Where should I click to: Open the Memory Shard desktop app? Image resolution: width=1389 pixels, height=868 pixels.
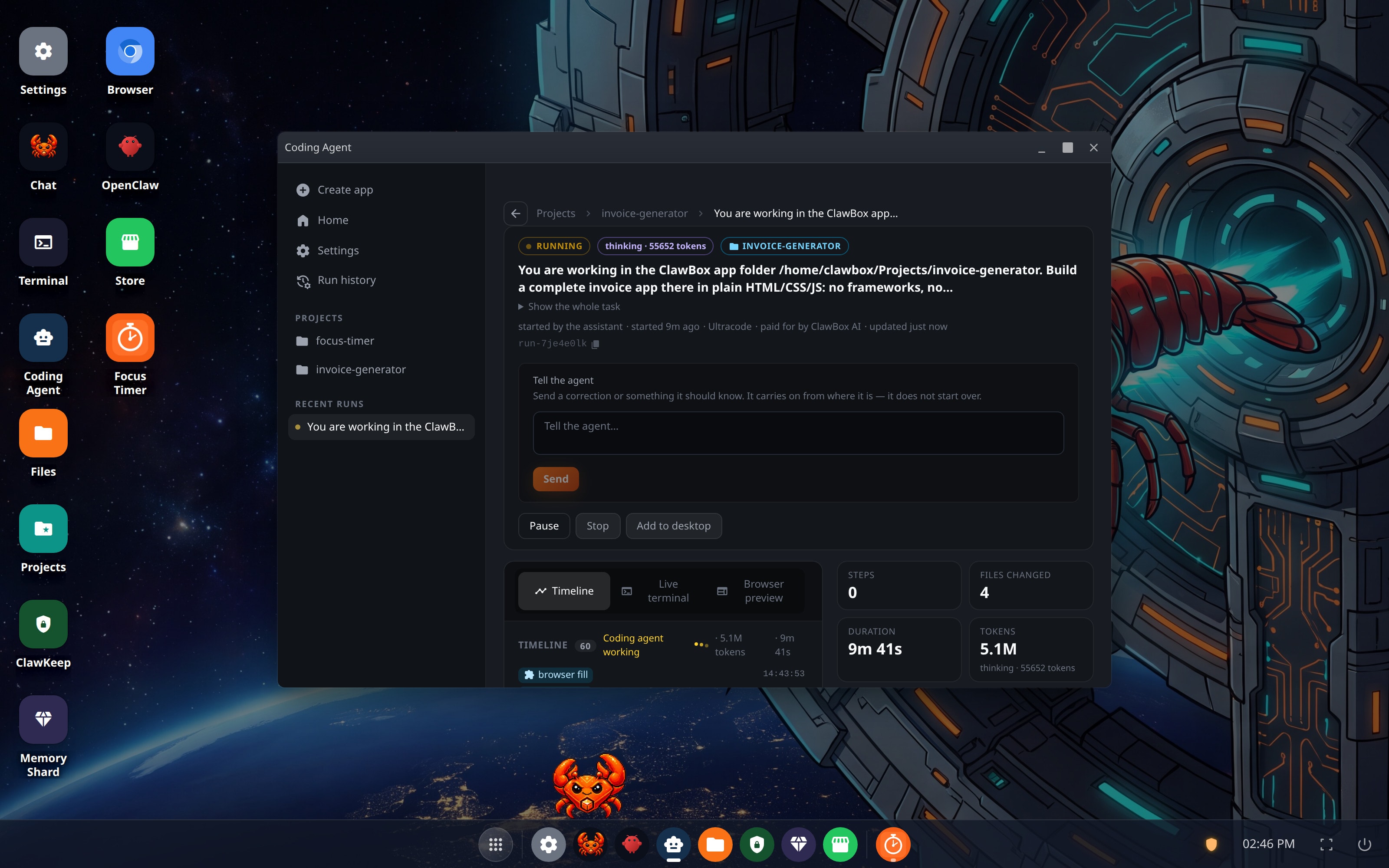[43, 736]
